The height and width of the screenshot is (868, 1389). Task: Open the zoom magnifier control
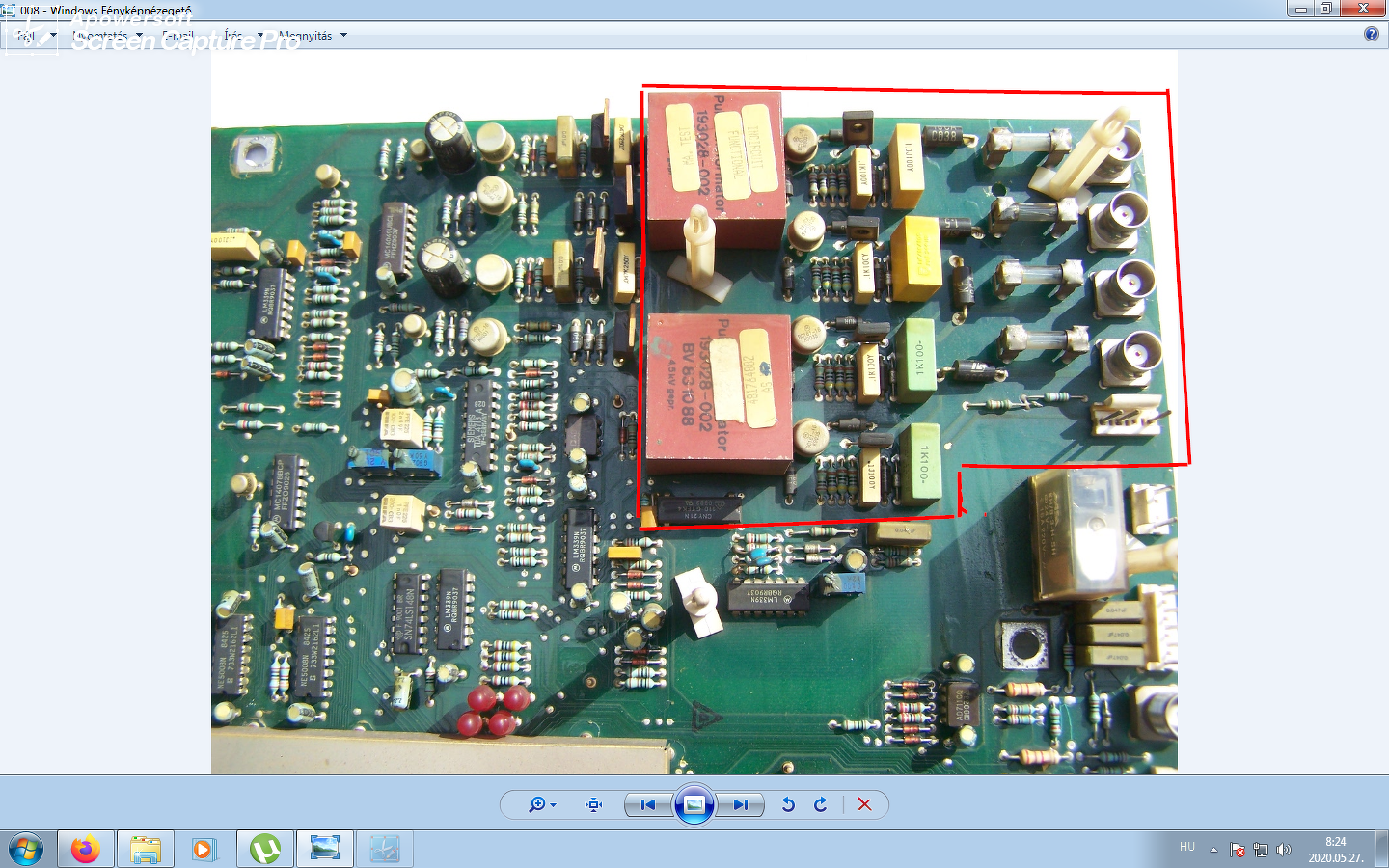[x=541, y=804]
